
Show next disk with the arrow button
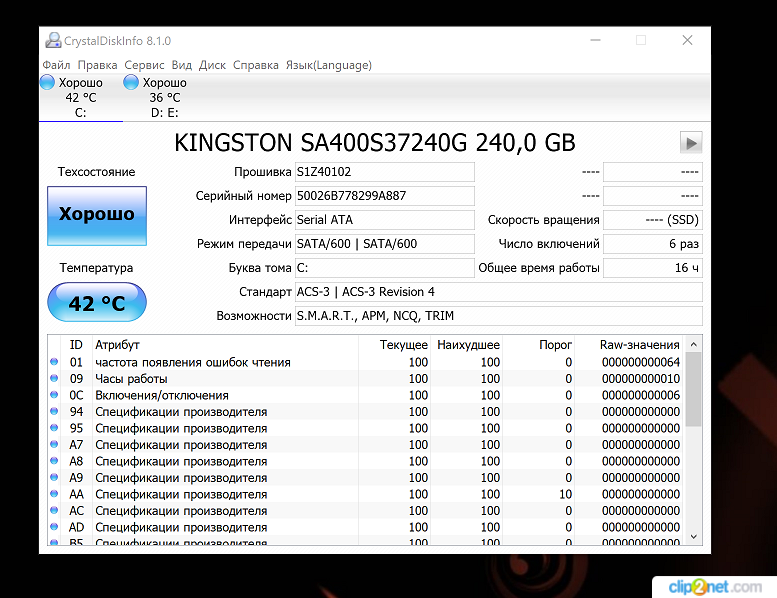(x=691, y=143)
